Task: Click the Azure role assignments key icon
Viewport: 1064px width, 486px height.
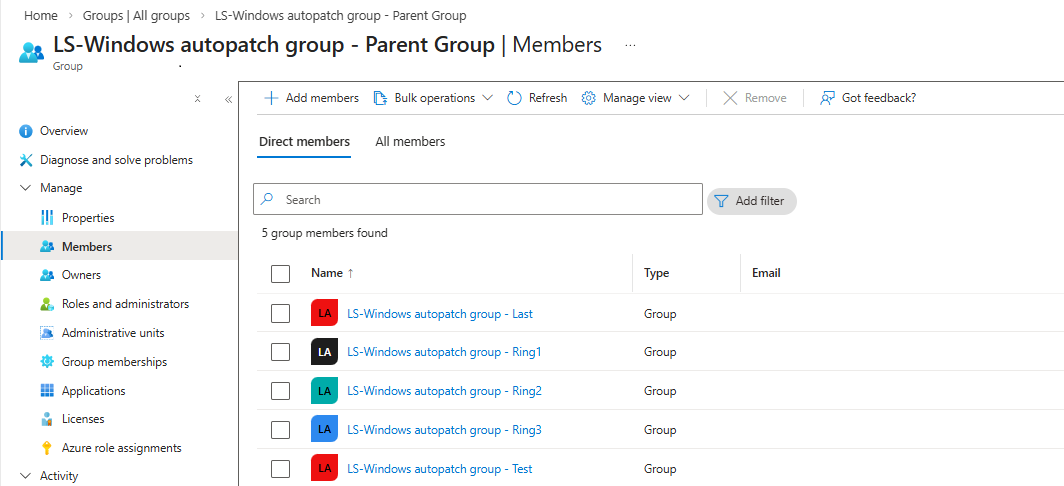Action: 47,448
